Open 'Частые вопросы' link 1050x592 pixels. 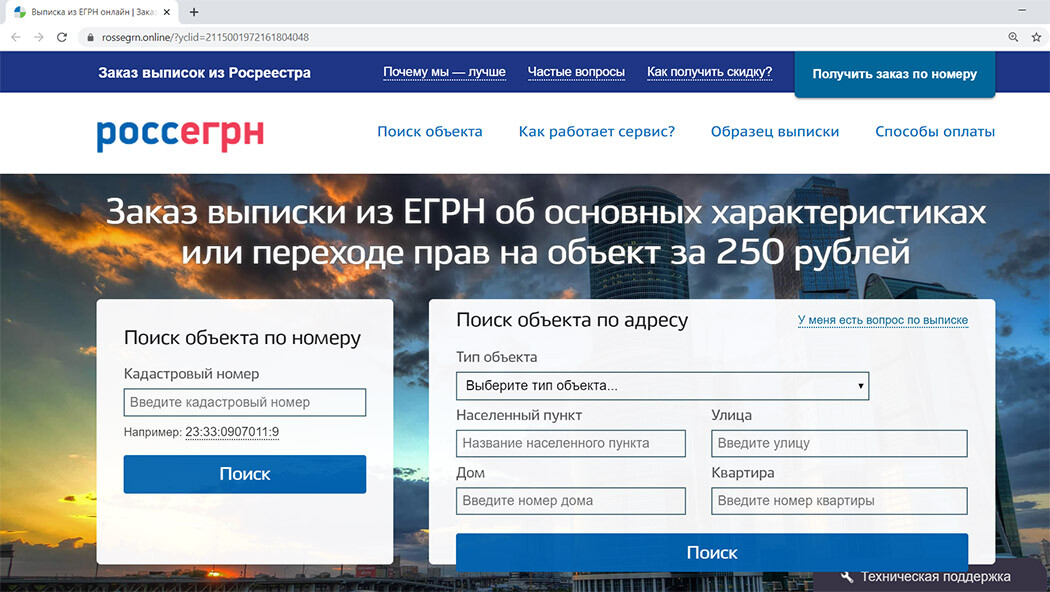pos(576,72)
